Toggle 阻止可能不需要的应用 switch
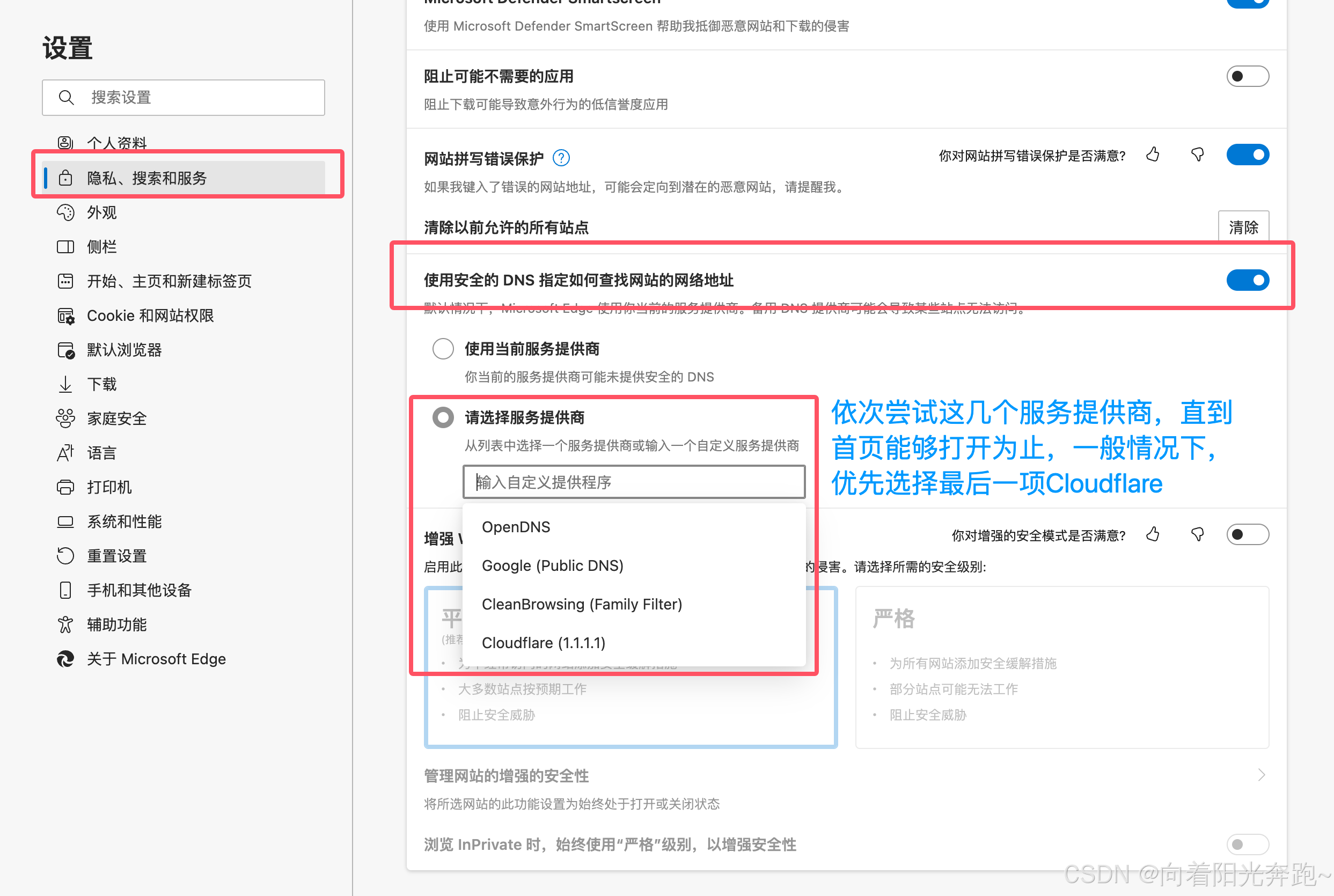The image size is (1334, 896). pyautogui.click(x=1247, y=77)
